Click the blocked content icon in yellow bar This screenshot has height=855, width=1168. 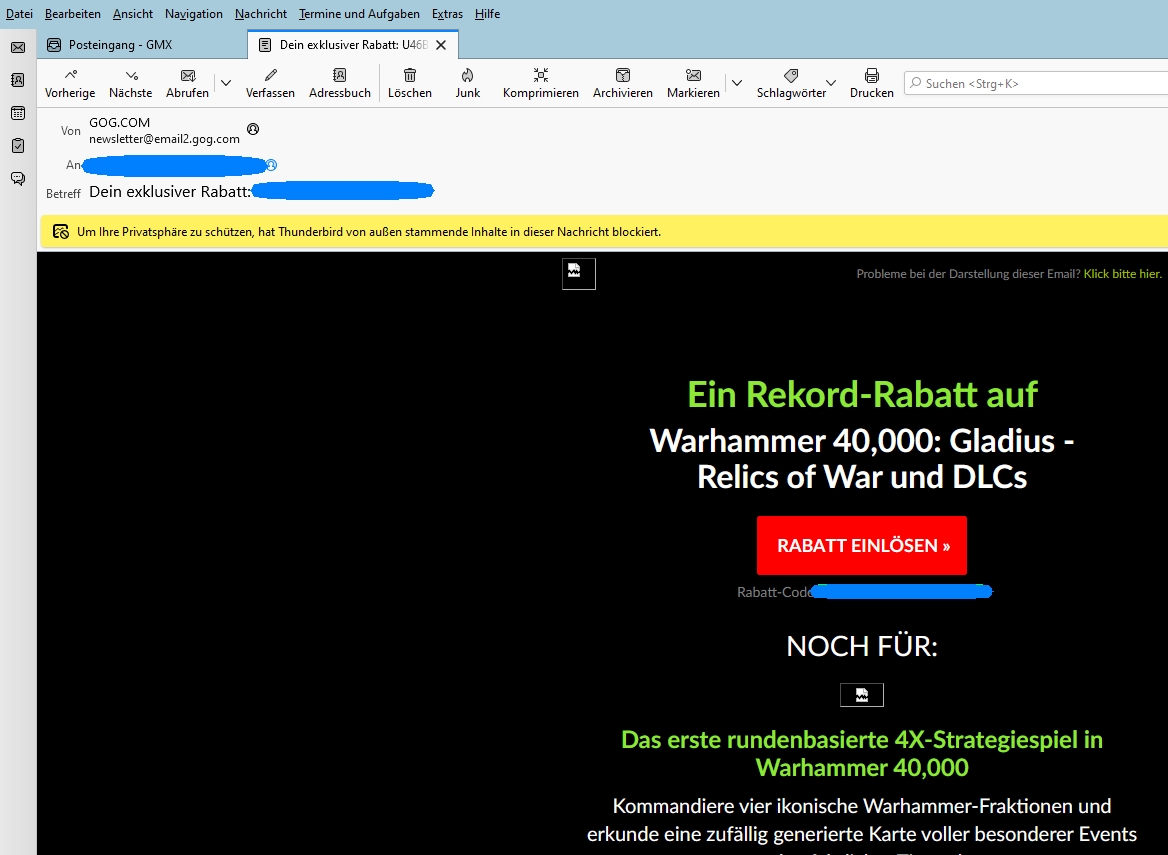click(x=61, y=232)
